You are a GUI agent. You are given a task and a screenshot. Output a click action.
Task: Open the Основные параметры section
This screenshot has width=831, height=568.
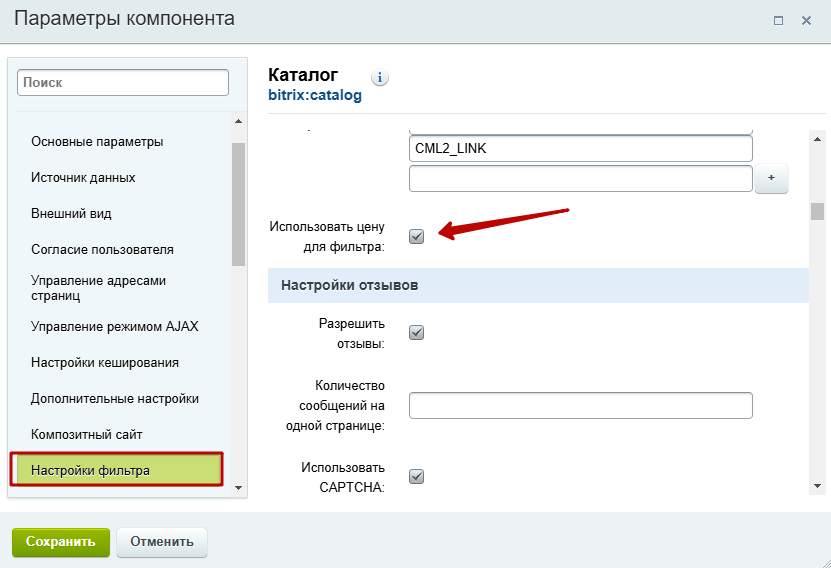coord(97,141)
